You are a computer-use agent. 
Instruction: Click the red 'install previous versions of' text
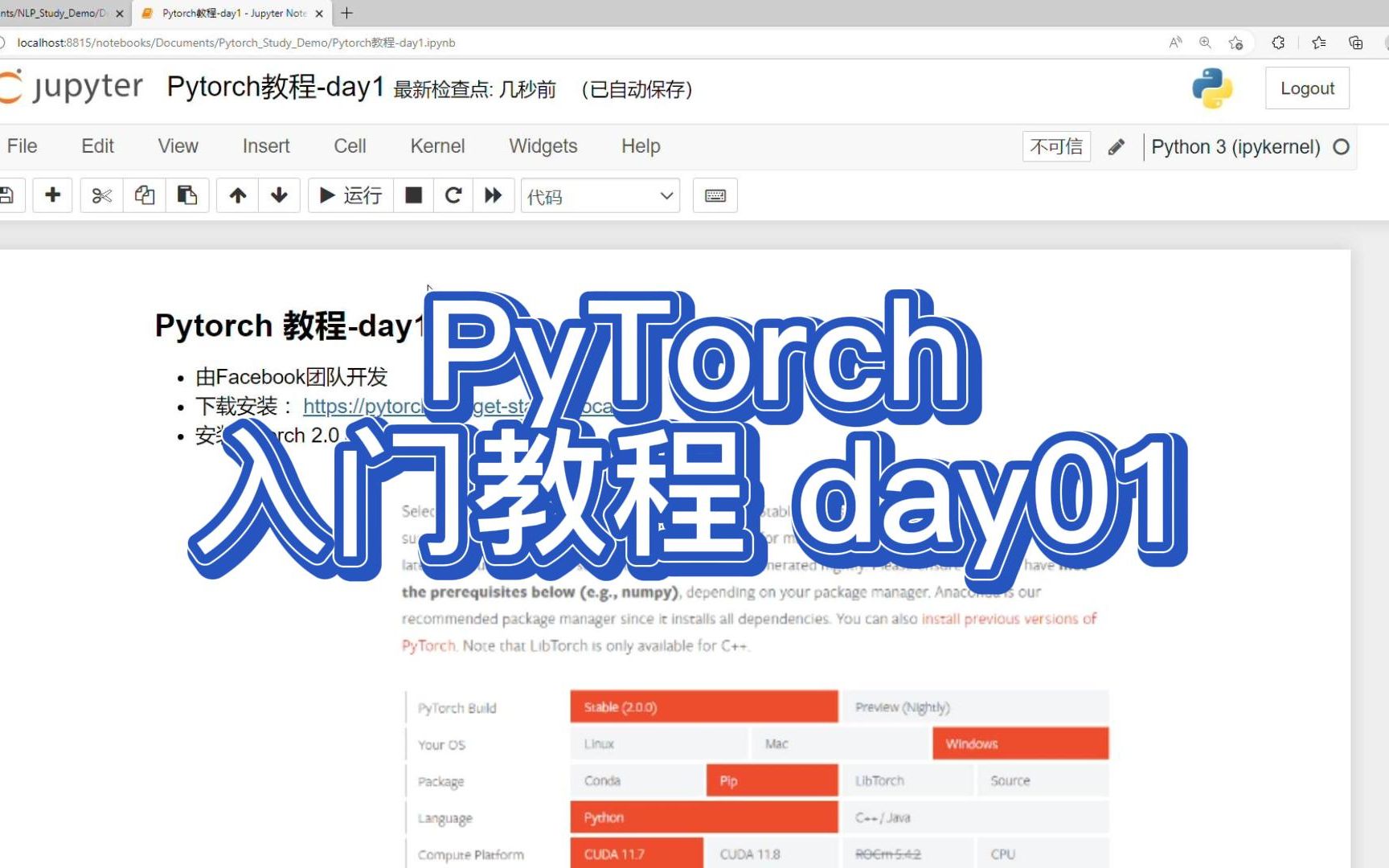point(1009,619)
